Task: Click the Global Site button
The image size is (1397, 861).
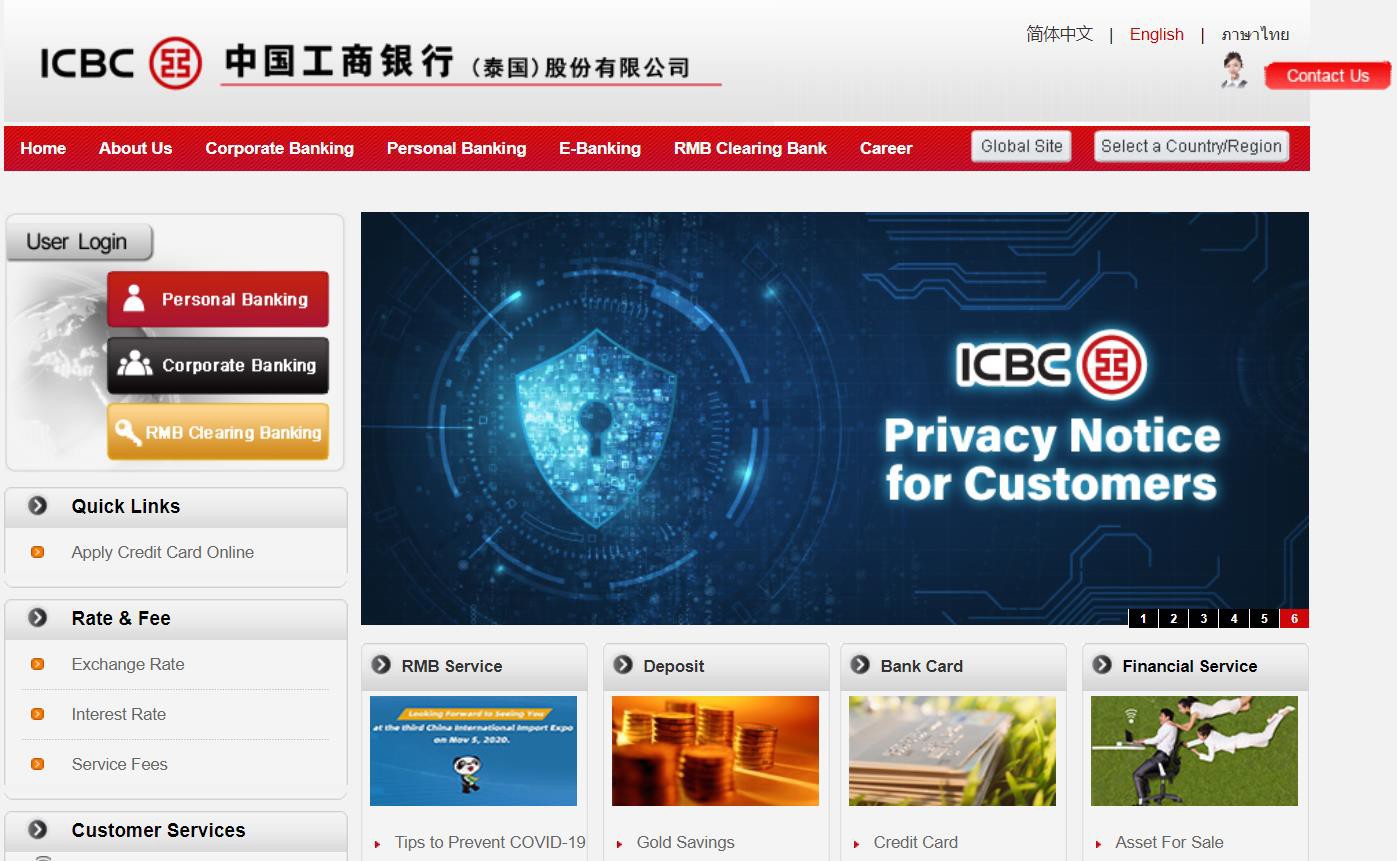Action: [x=1021, y=146]
